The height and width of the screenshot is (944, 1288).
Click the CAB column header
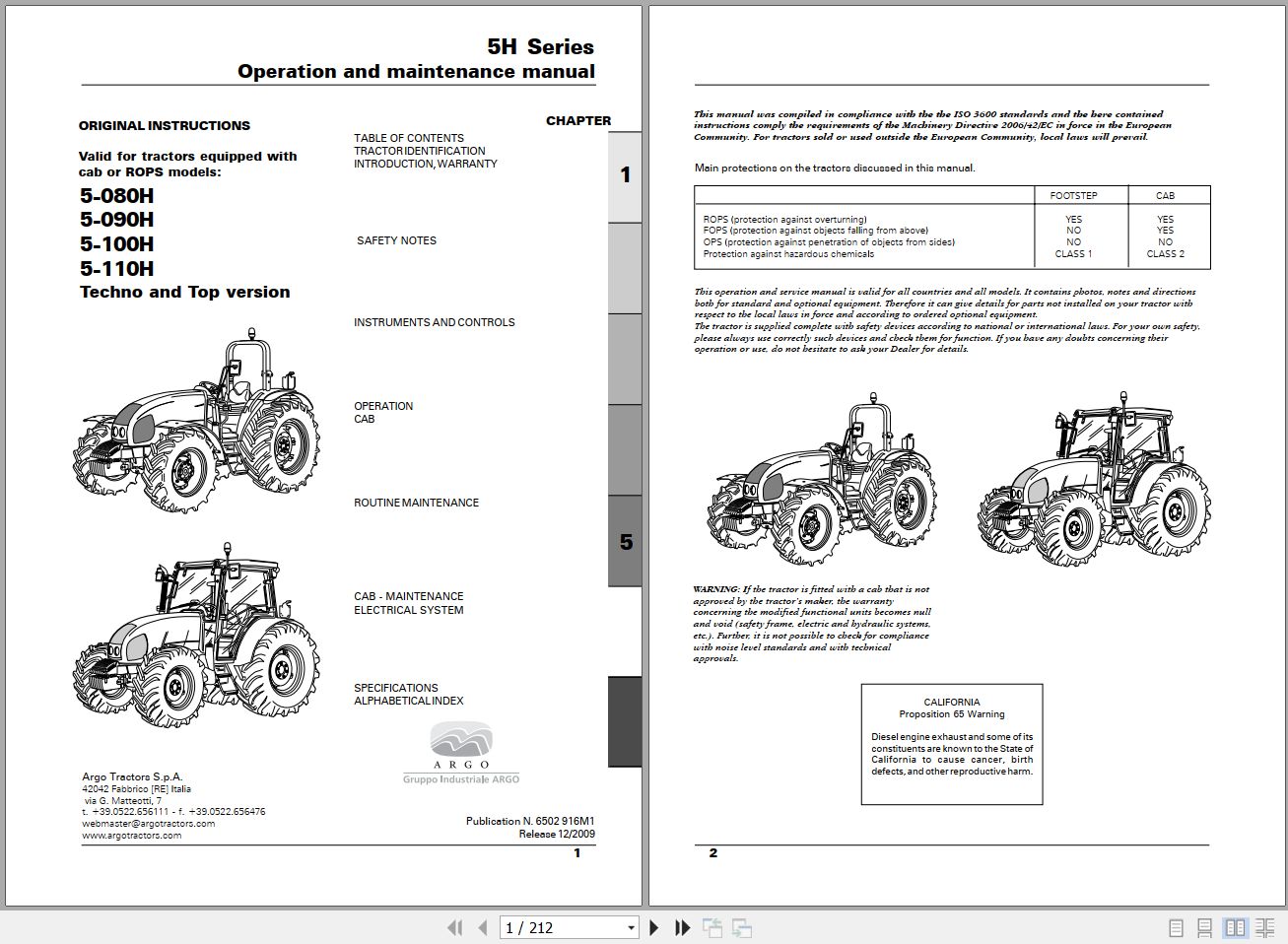tap(1165, 195)
